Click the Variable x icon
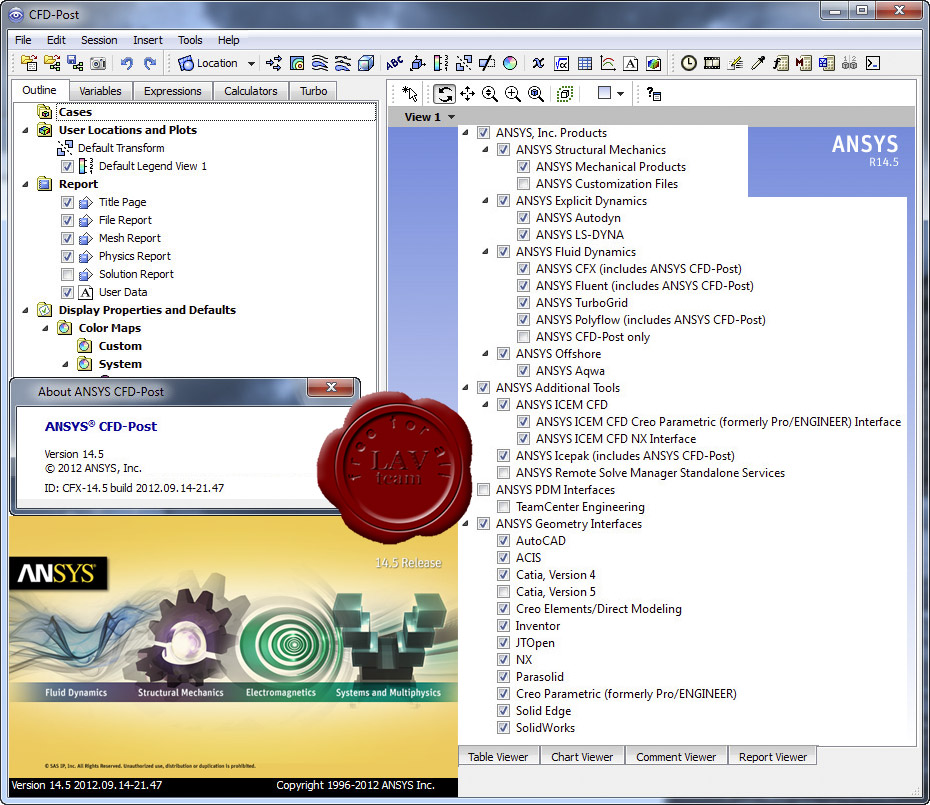930x805 pixels. (538, 63)
